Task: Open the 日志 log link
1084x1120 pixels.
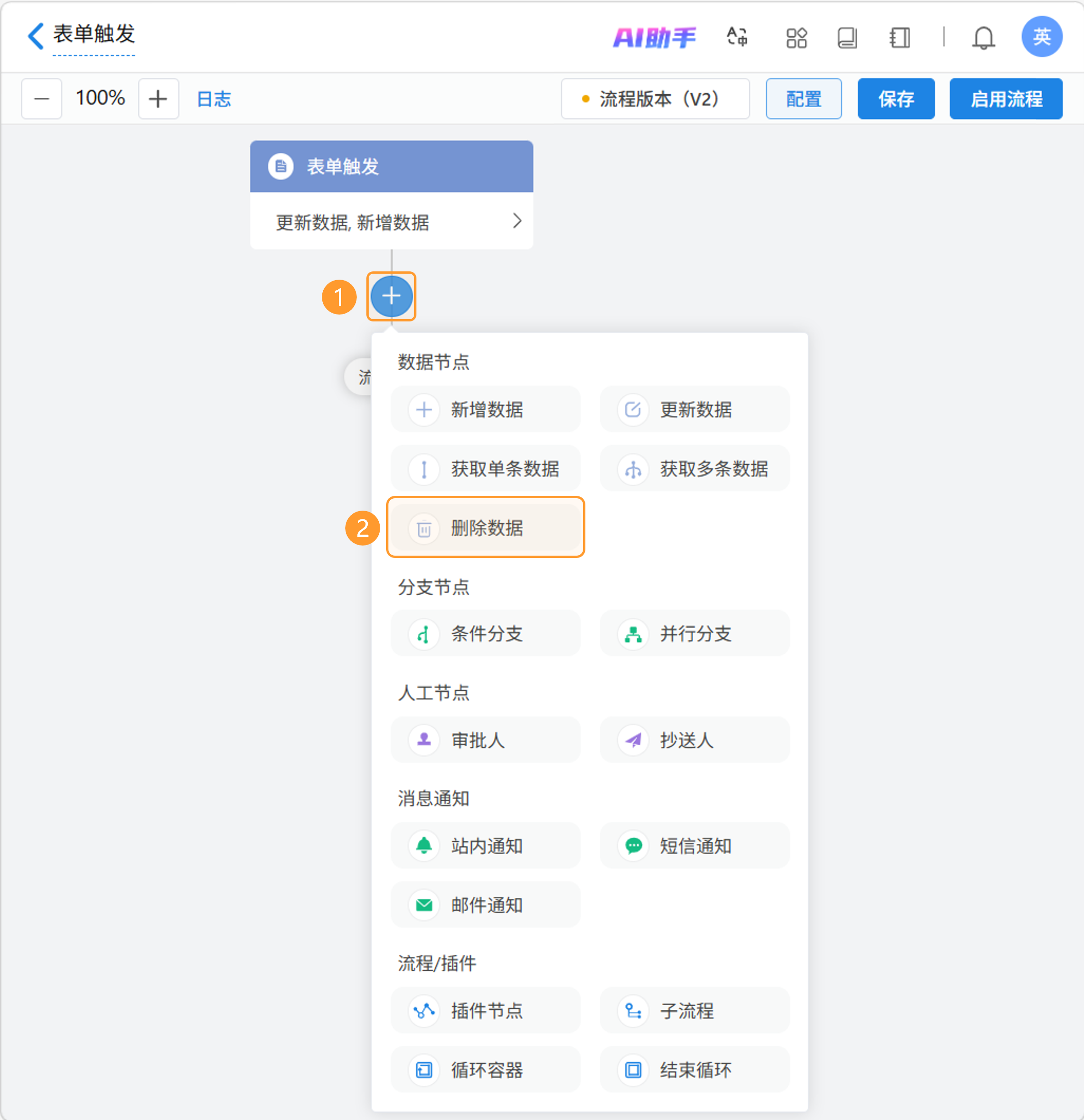Action: click(213, 99)
